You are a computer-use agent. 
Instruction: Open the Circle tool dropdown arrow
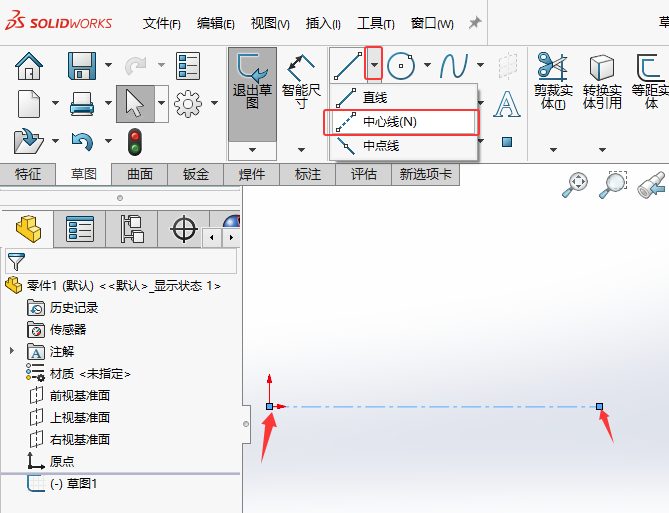pyautogui.click(x=427, y=65)
